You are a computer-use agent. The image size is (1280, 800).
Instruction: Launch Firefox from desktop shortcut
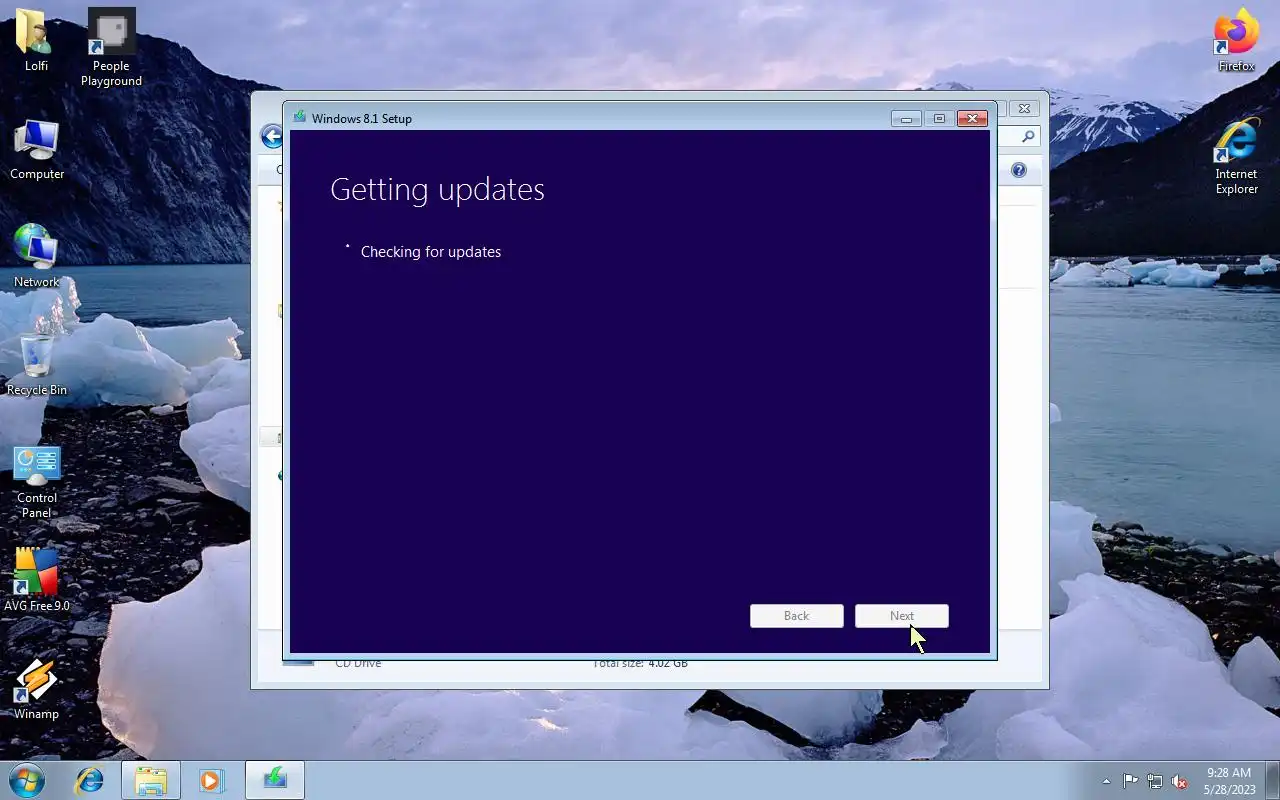click(x=1236, y=40)
